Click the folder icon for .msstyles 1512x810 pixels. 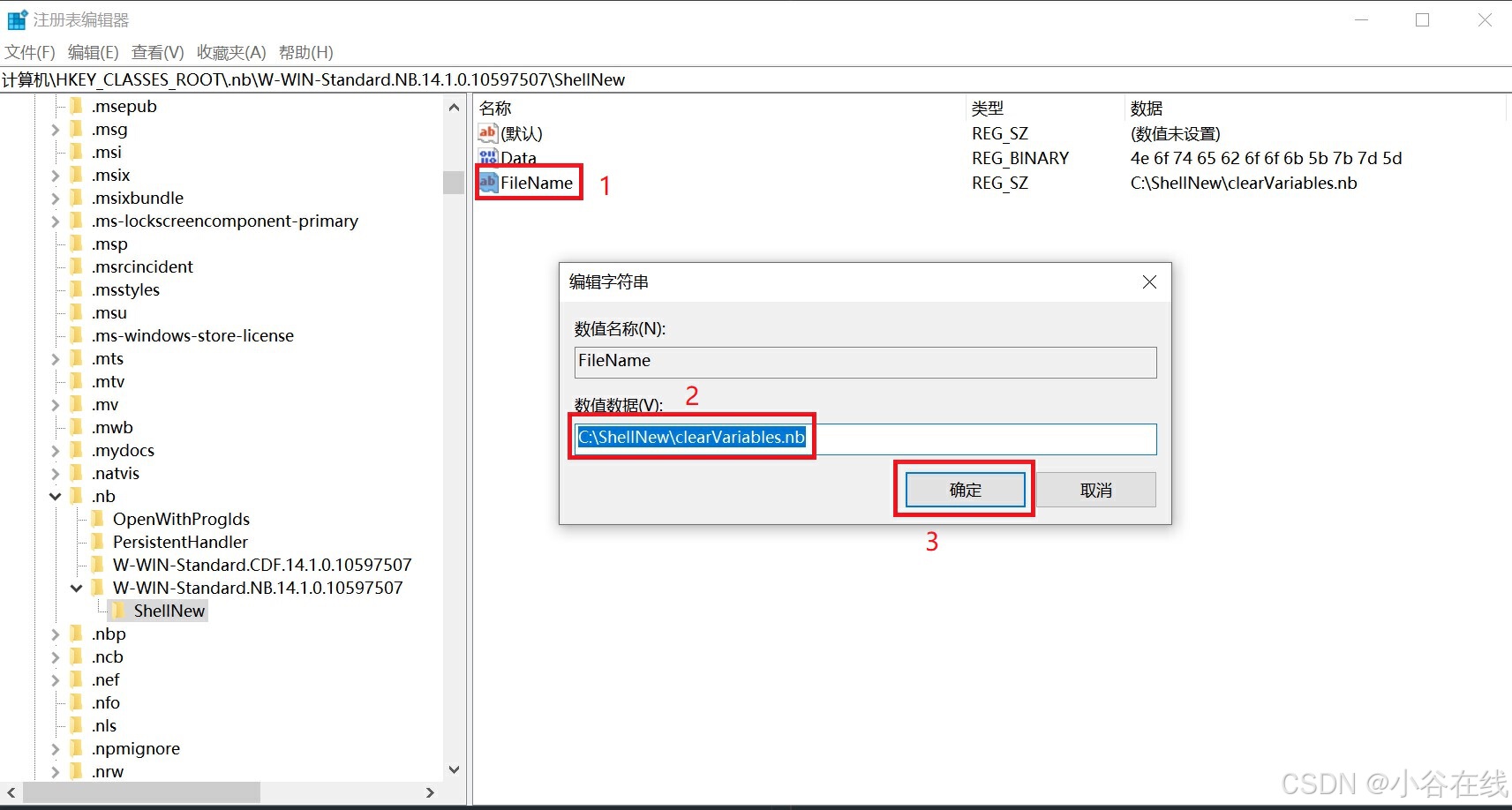point(78,289)
